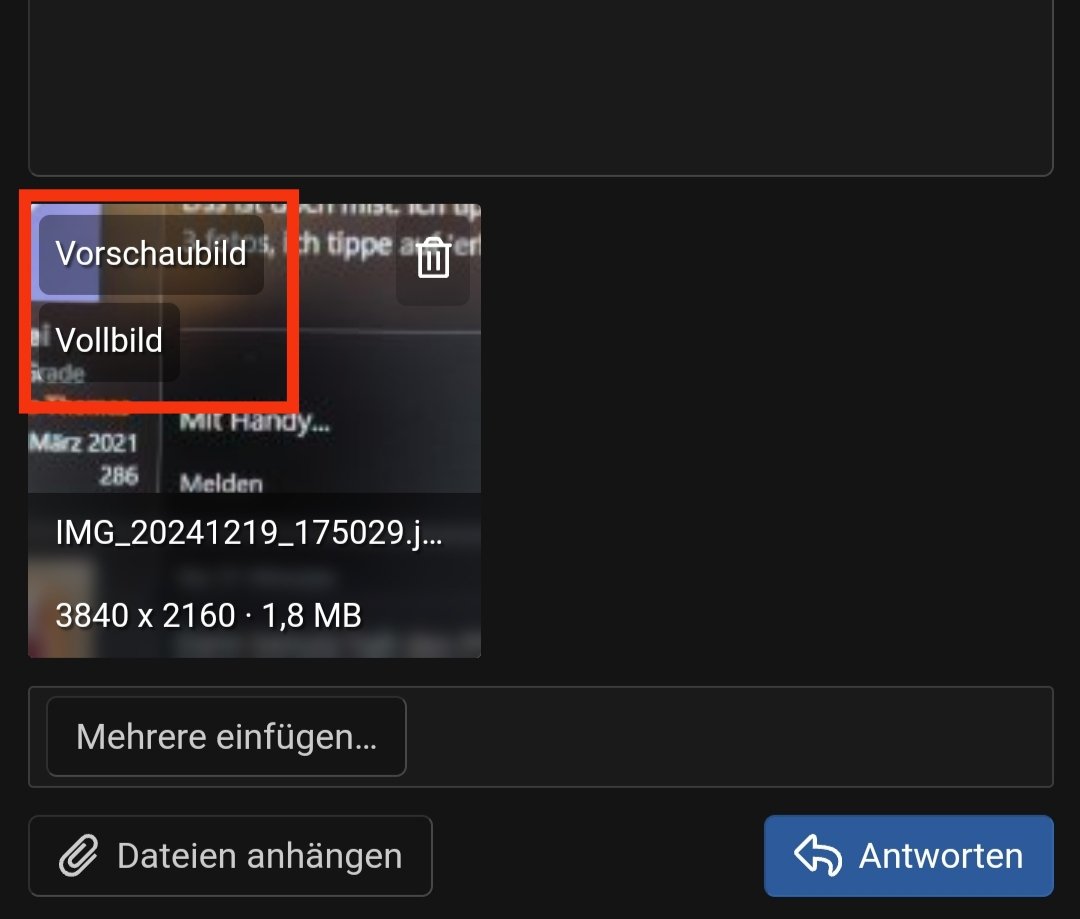The width and height of the screenshot is (1080, 919).
Task: Click the paperclip icon
Action: pos(79,856)
